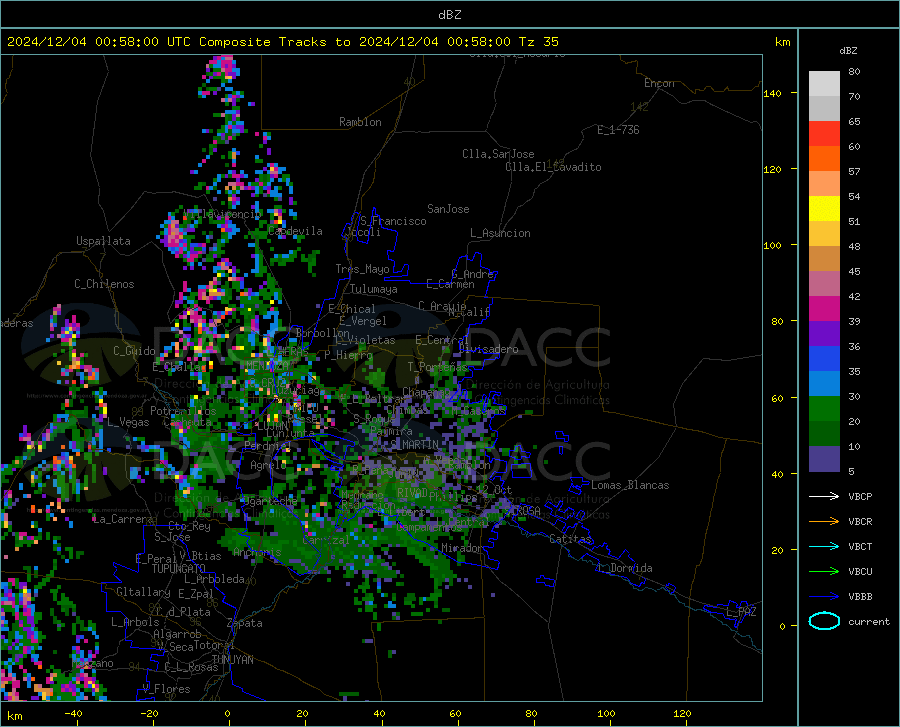Click the L_Dormida map label
Image resolution: width=900 pixels, height=727 pixels.
(624, 569)
